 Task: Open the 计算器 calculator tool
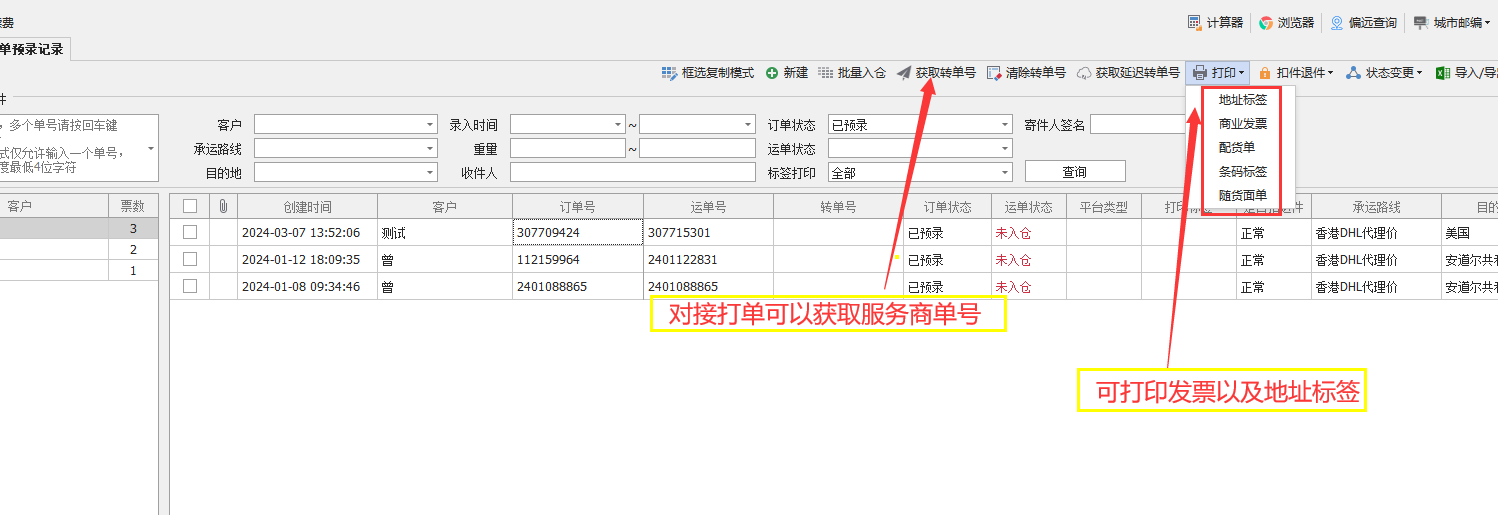click(x=1194, y=22)
